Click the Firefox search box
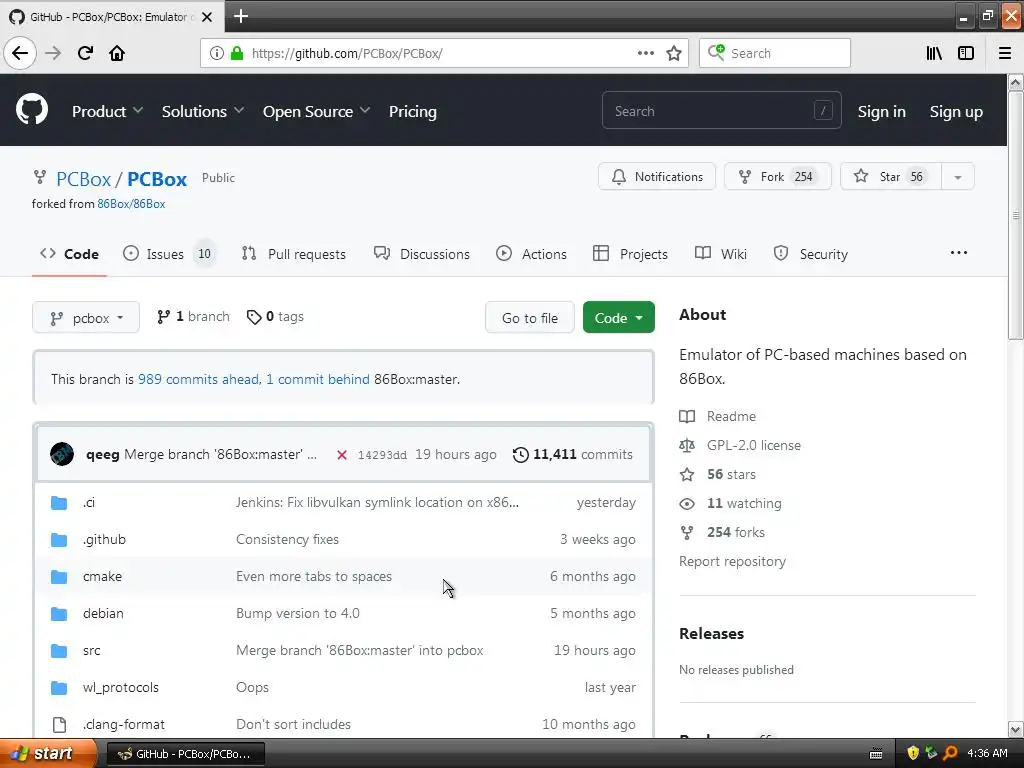 click(x=775, y=53)
